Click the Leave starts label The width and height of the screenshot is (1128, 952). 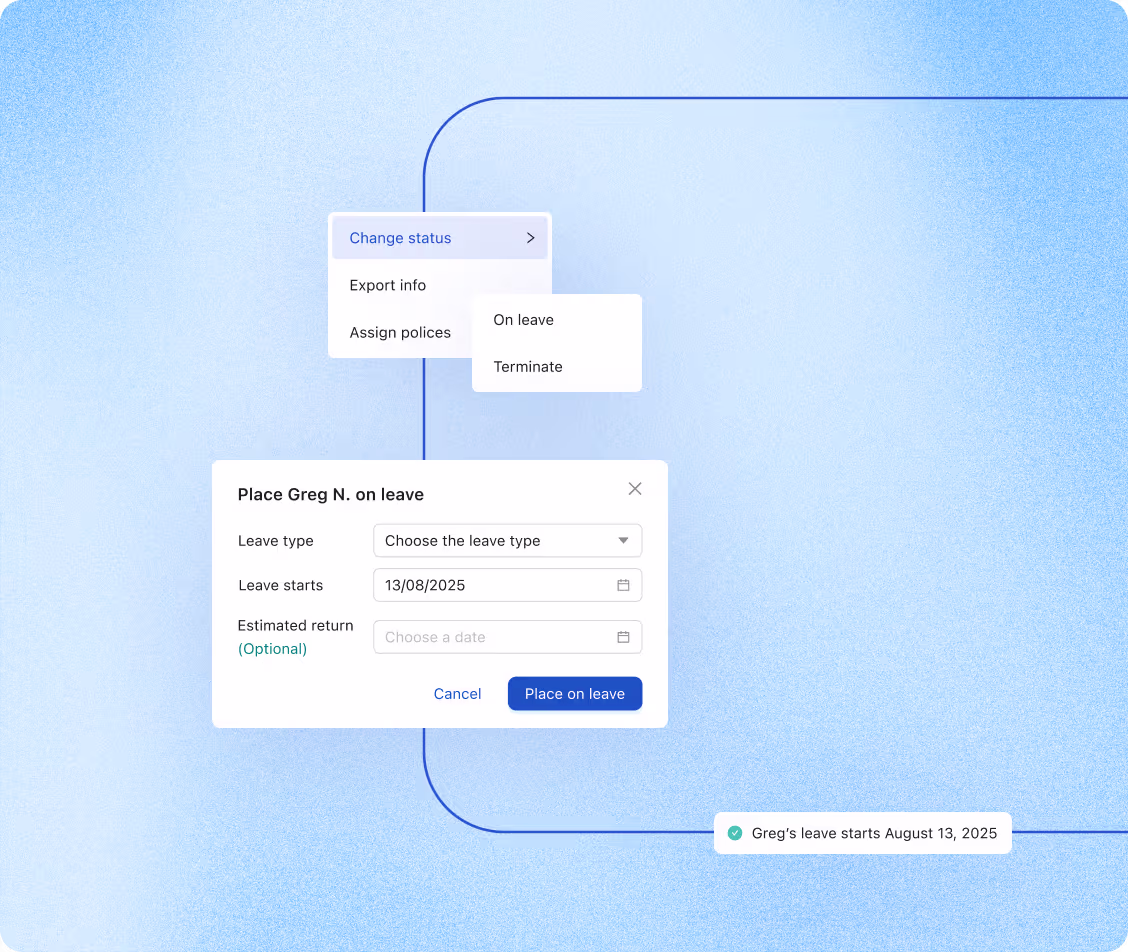click(281, 586)
